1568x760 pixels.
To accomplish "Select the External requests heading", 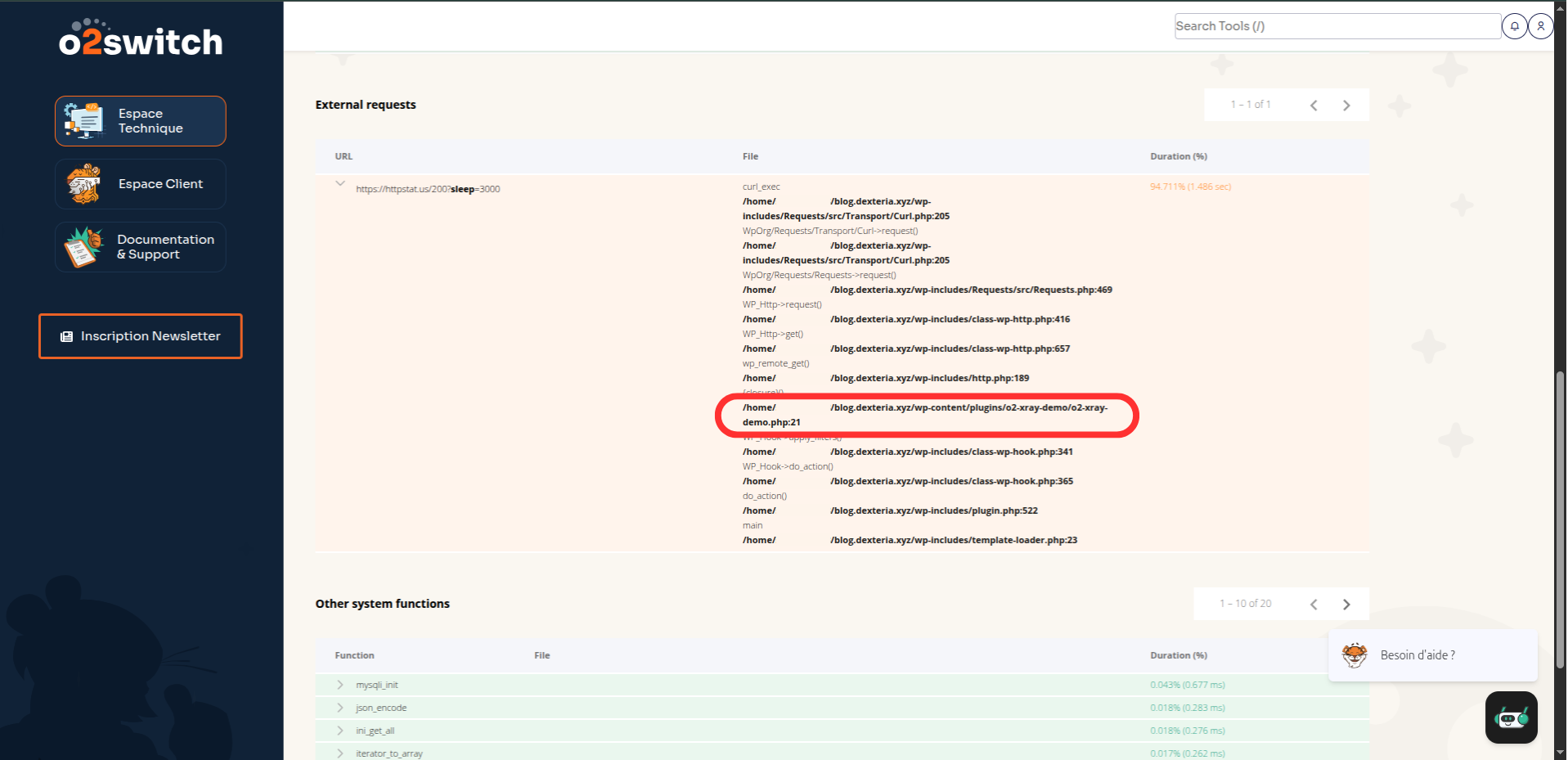I will tap(366, 105).
